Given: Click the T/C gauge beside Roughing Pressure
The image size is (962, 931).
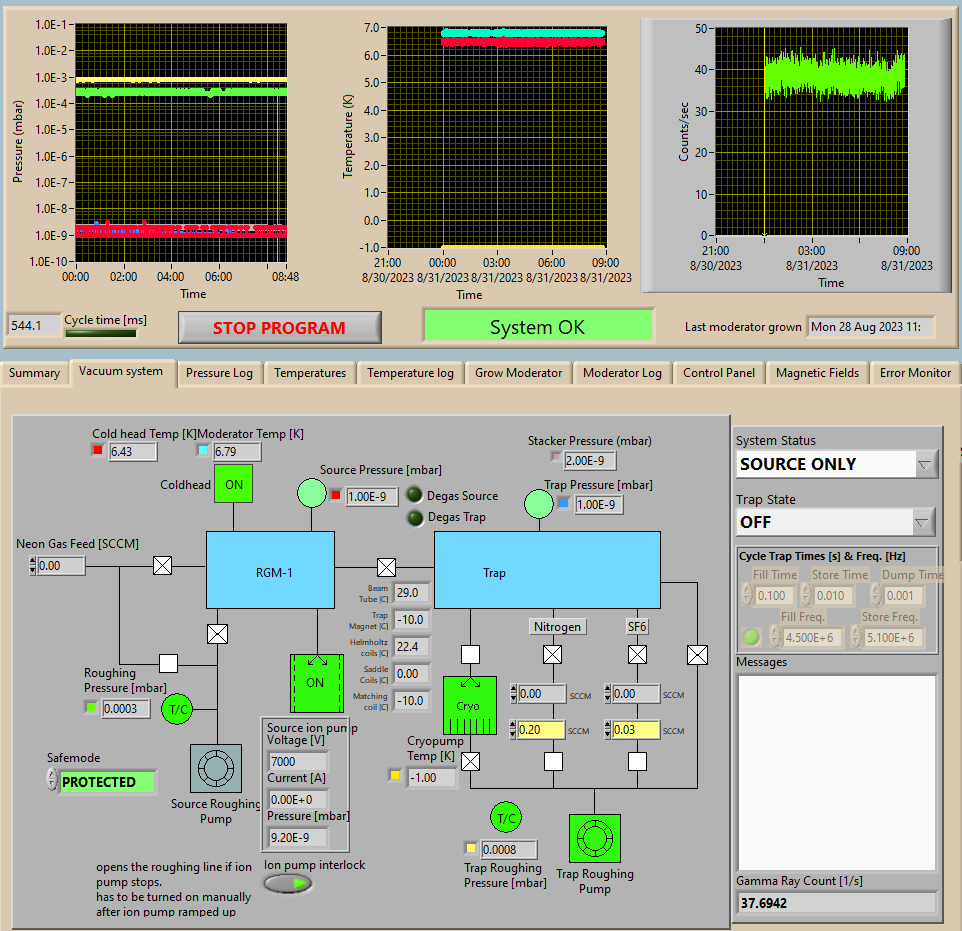Looking at the screenshot, I should (178, 708).
